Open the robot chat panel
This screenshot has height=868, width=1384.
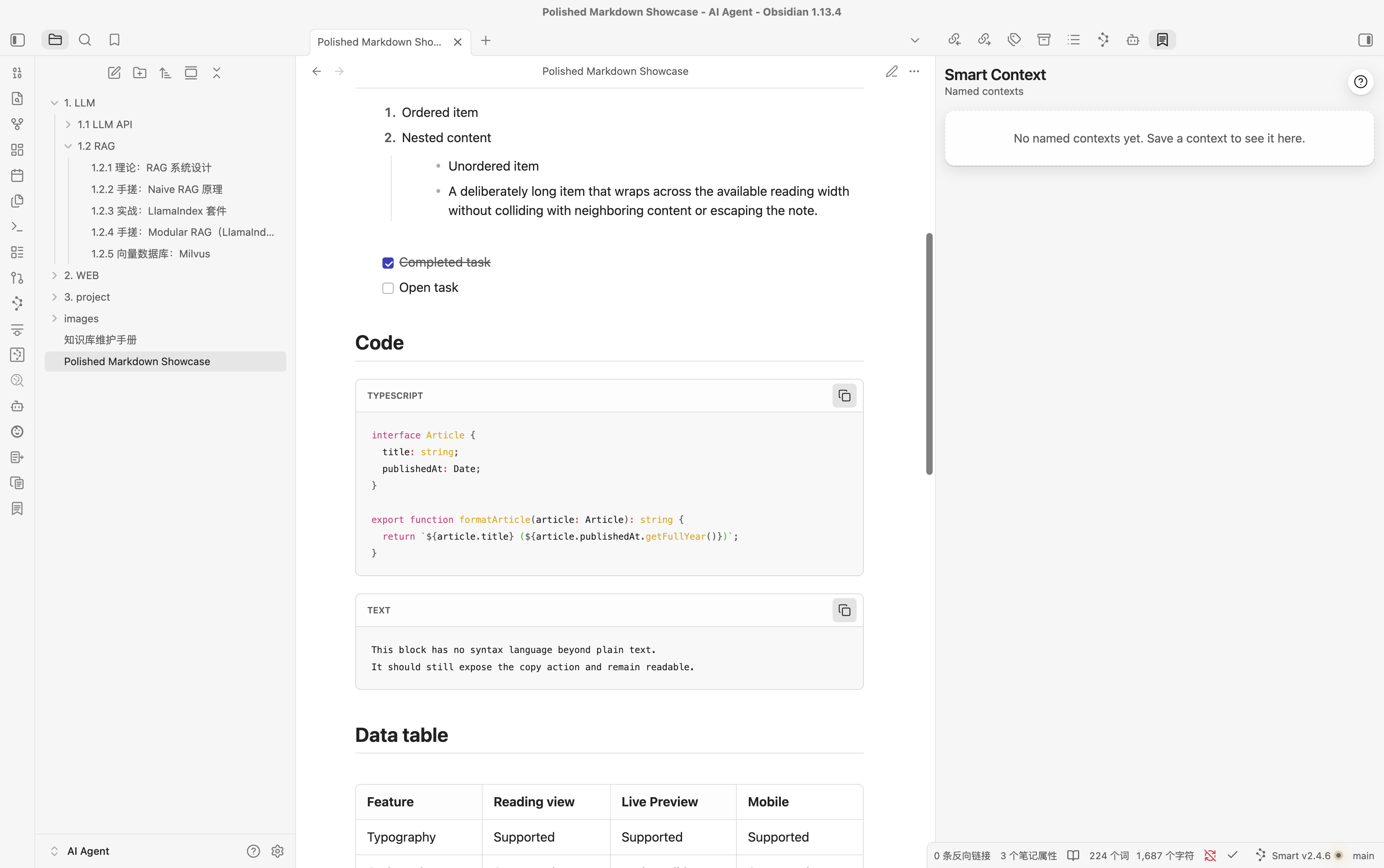[1133, 40]
